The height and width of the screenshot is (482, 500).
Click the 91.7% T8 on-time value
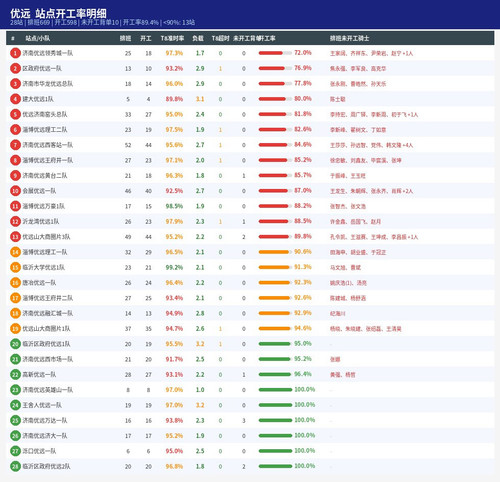click(174, 359)
